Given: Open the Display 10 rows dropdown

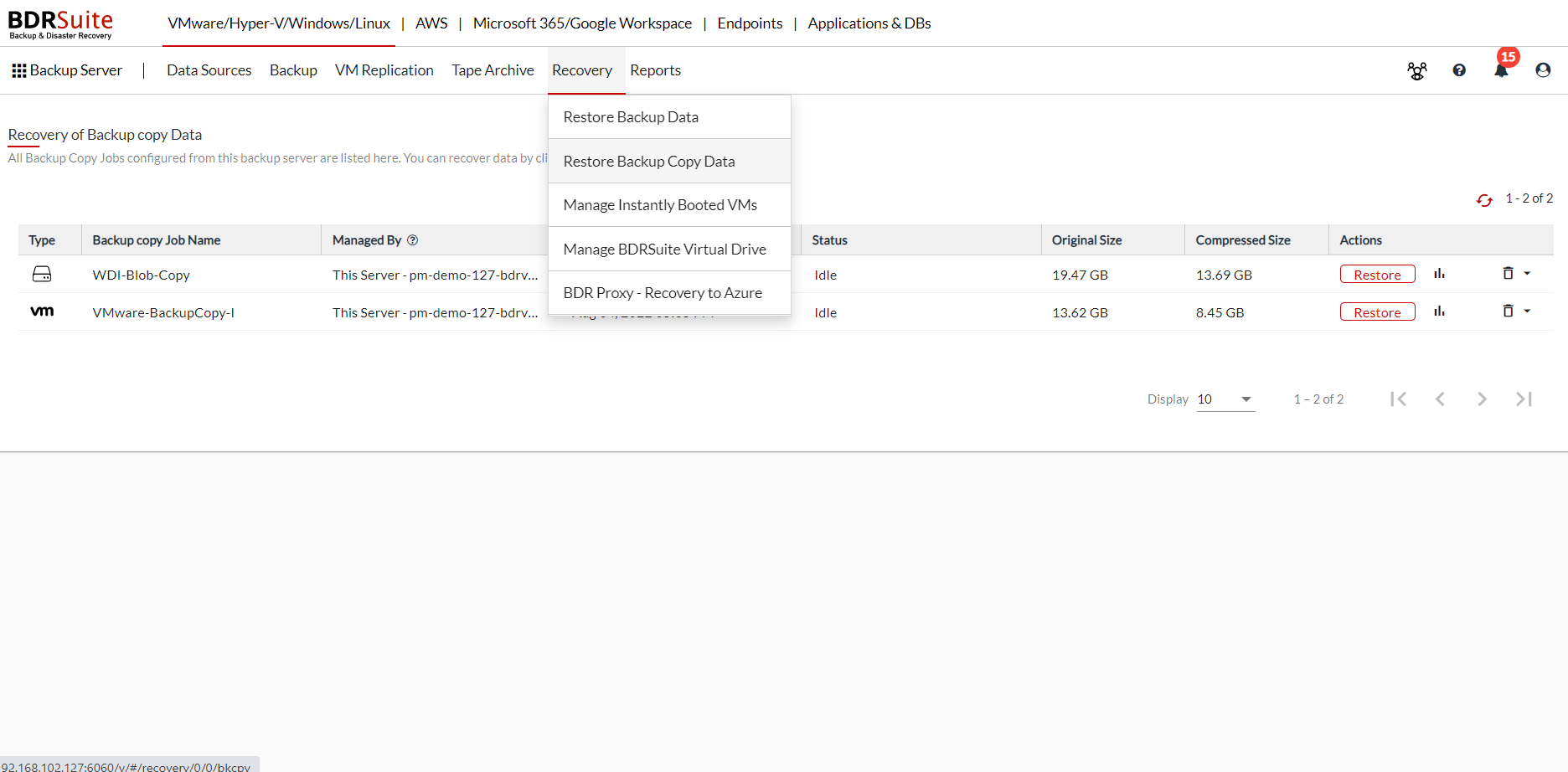Looking at the screenshot, I should [1225, 399].
